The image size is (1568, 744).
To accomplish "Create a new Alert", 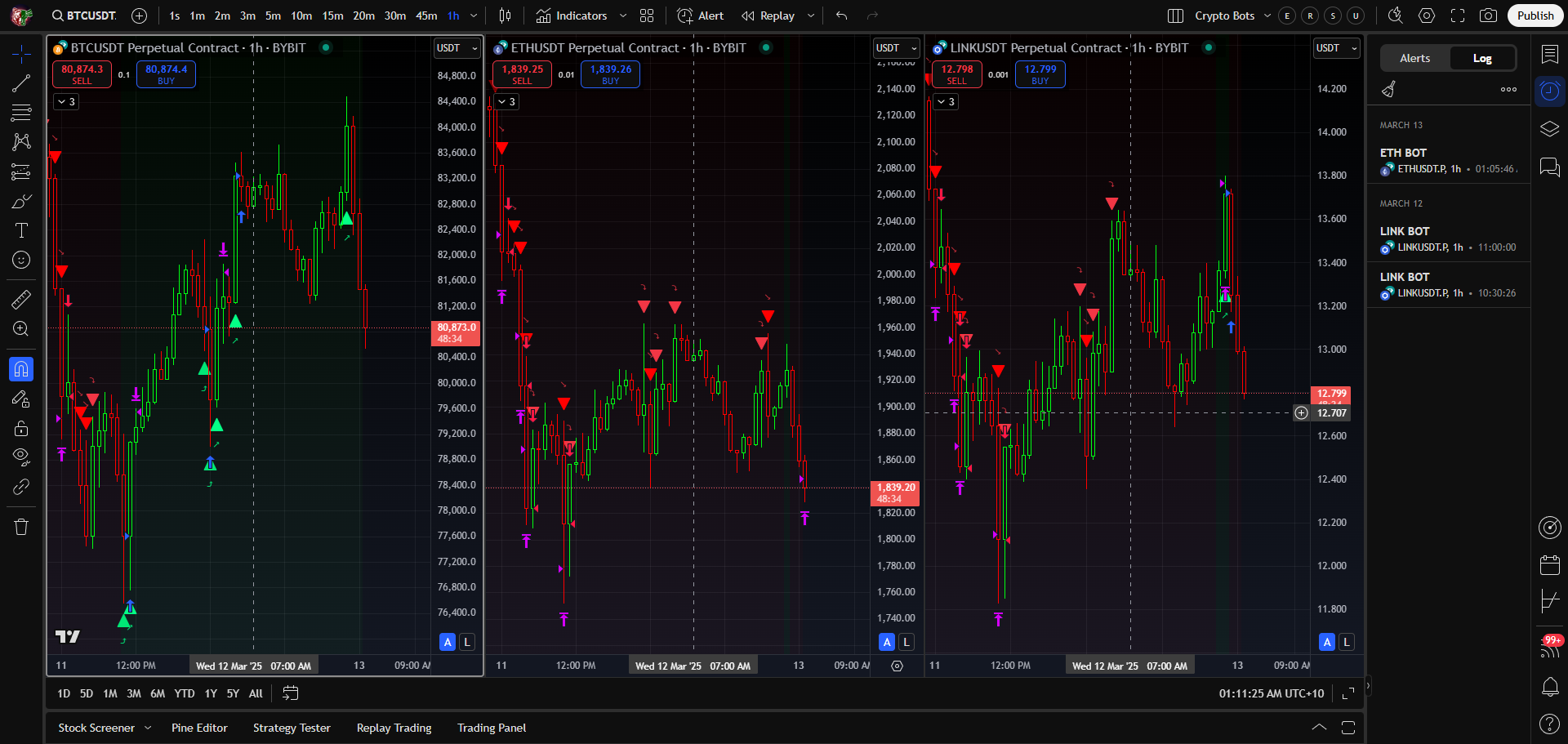I will click(x=701, y=16).
